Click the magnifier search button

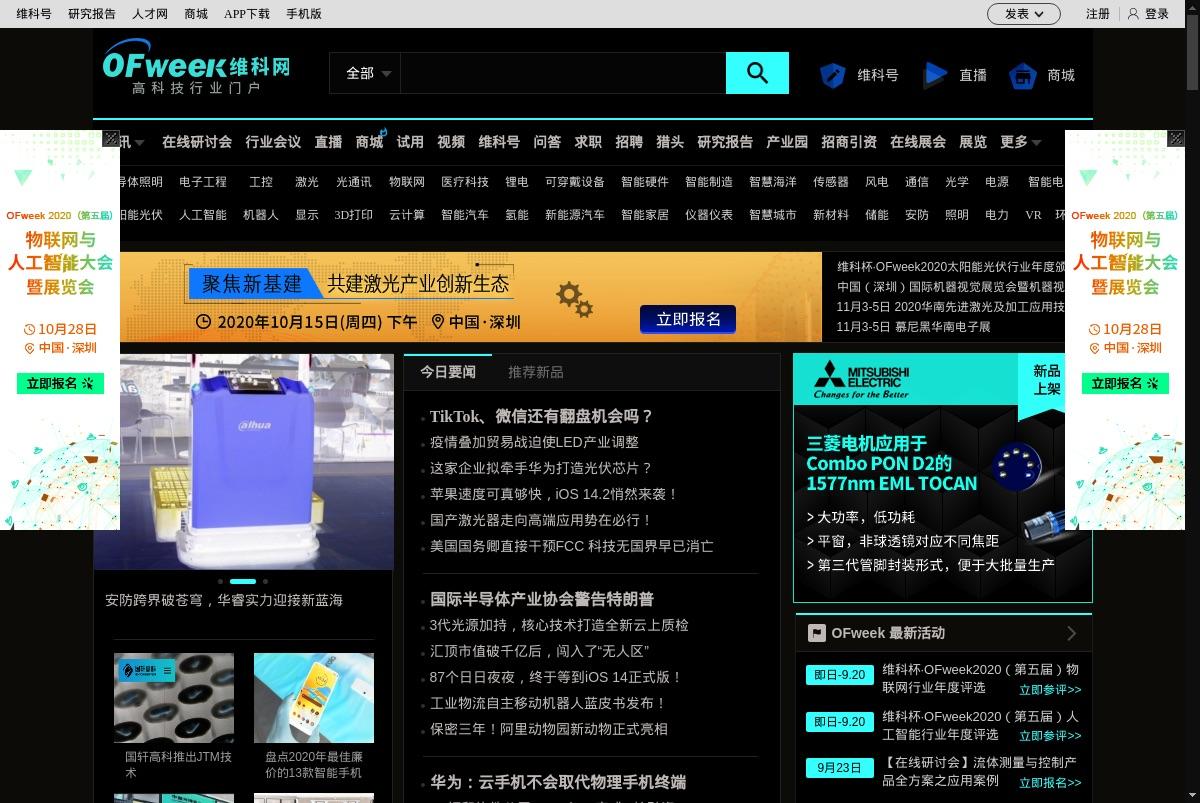[757, 73]
